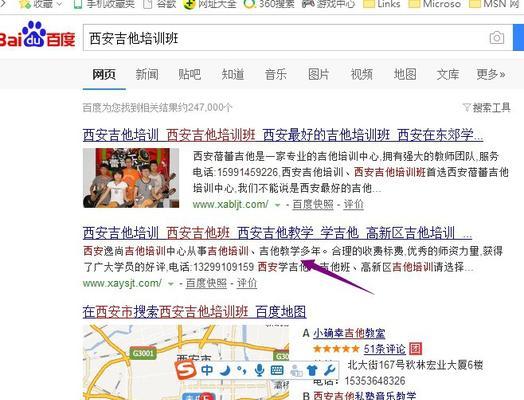This screenshot has width=524, height=400.
Task: Open soft keyboard on Sogou toolbar
Action: coord(277,370)
